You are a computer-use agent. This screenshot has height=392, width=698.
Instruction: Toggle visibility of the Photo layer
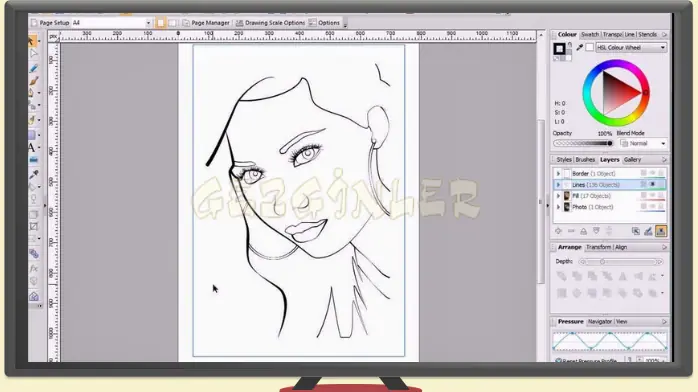tap(653, 206)
